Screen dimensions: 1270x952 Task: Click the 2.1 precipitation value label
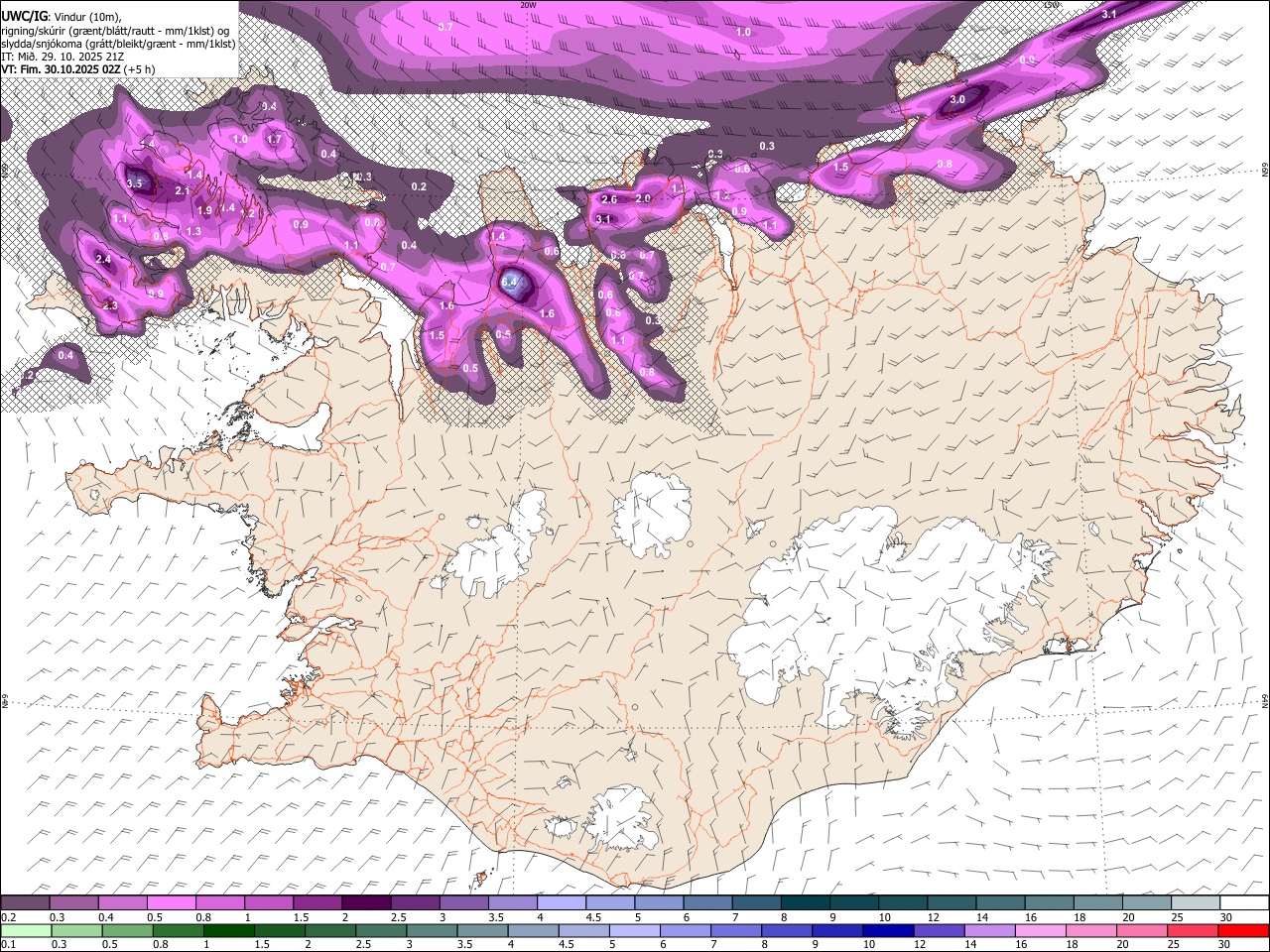(x=182, y=191)
